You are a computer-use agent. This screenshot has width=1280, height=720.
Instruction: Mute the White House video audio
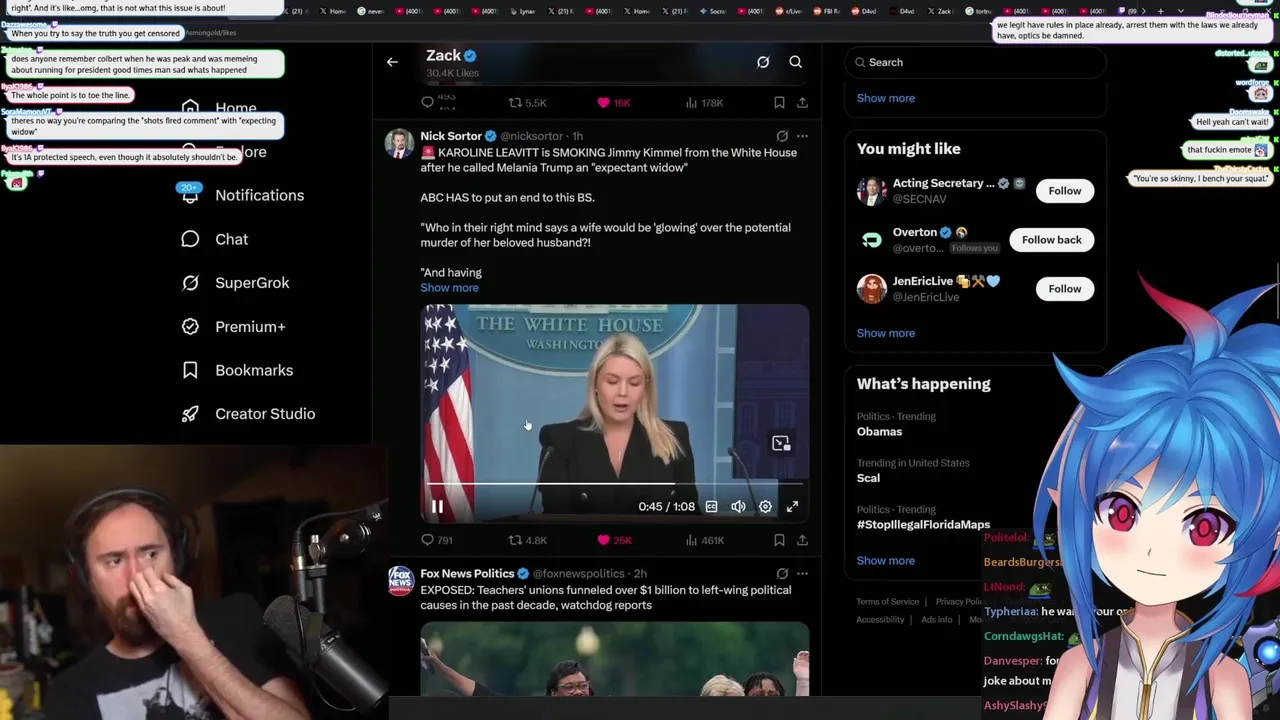[x=738, y=507]
